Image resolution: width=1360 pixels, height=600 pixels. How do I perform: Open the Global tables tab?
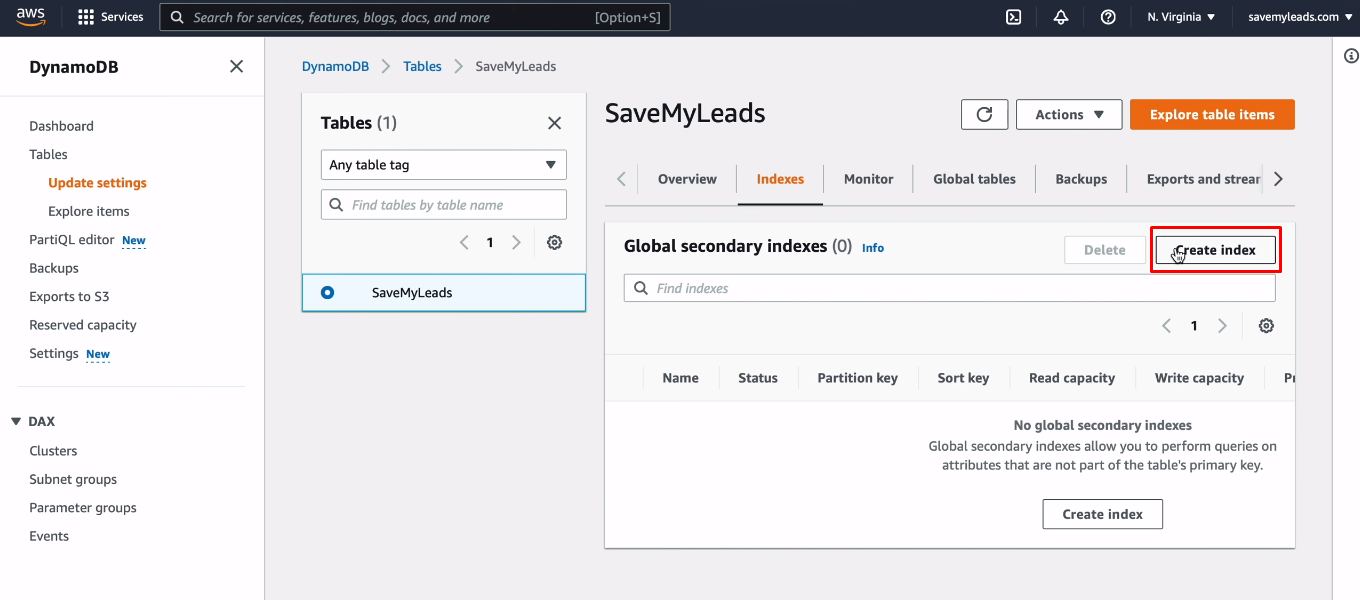[x=974, y=179]
